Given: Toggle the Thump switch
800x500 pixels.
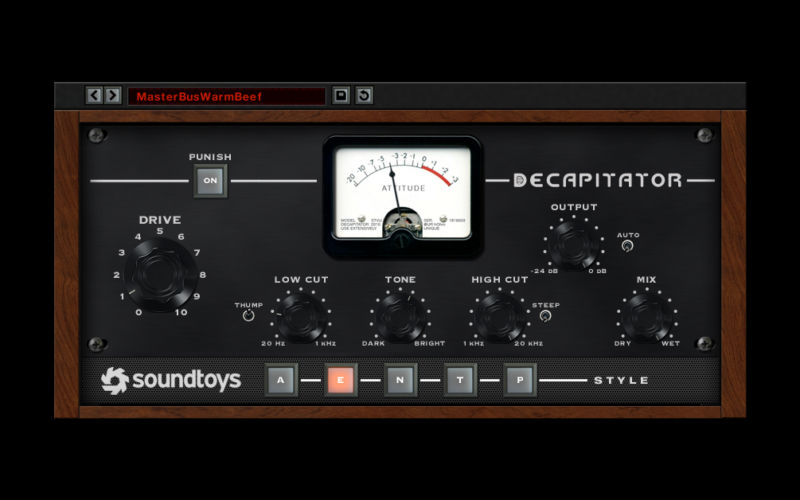Looking at the screenshot, I should click(248, 316).
